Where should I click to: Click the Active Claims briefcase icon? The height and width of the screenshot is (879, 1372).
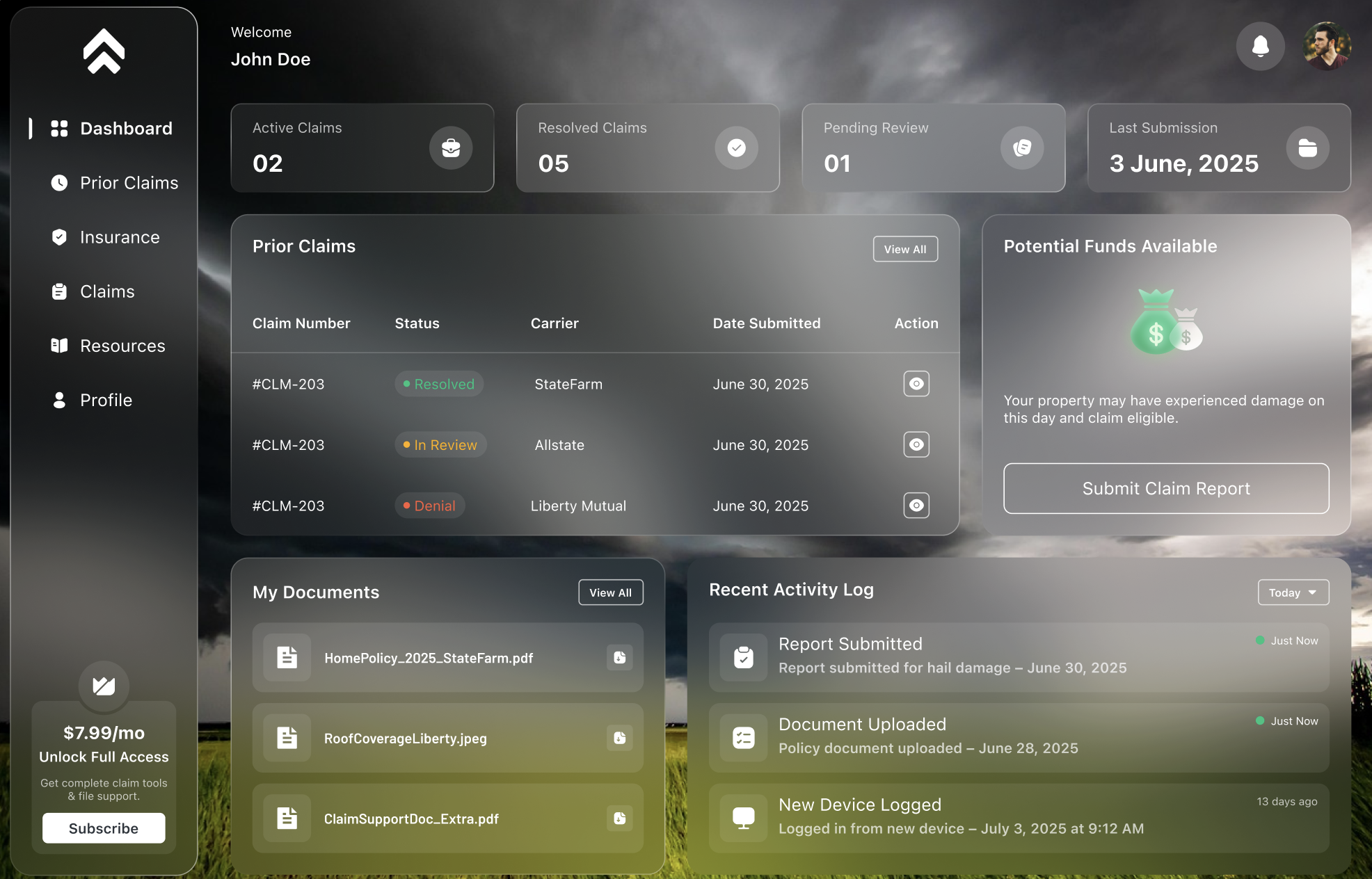click(x=451, y=147)
